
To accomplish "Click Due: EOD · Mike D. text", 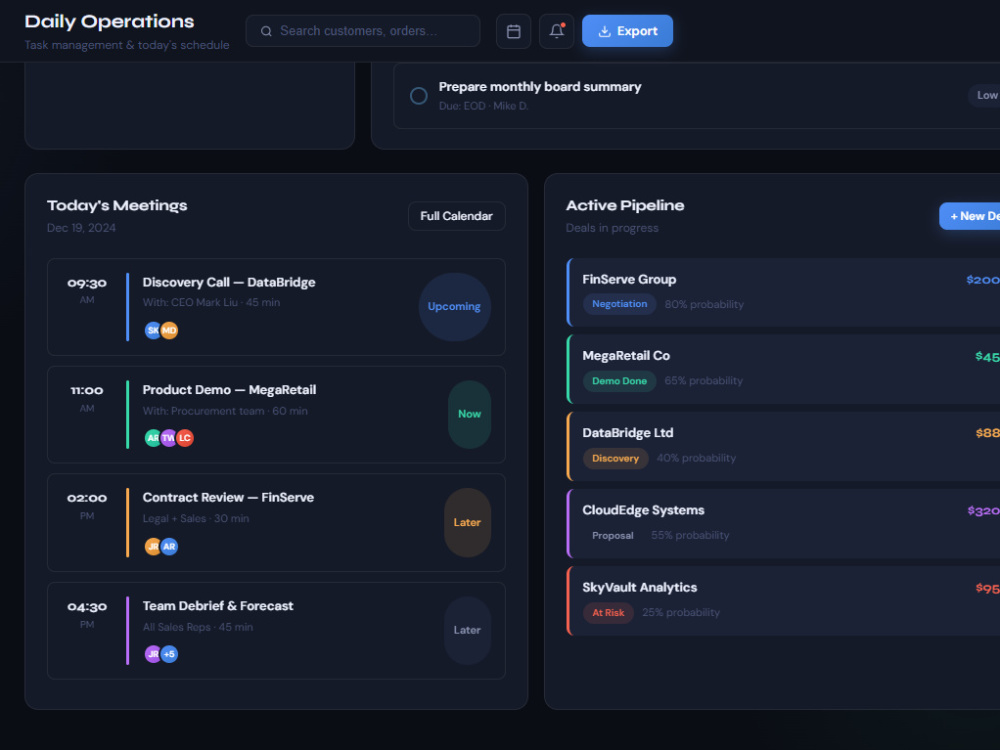I will (483, 107).
